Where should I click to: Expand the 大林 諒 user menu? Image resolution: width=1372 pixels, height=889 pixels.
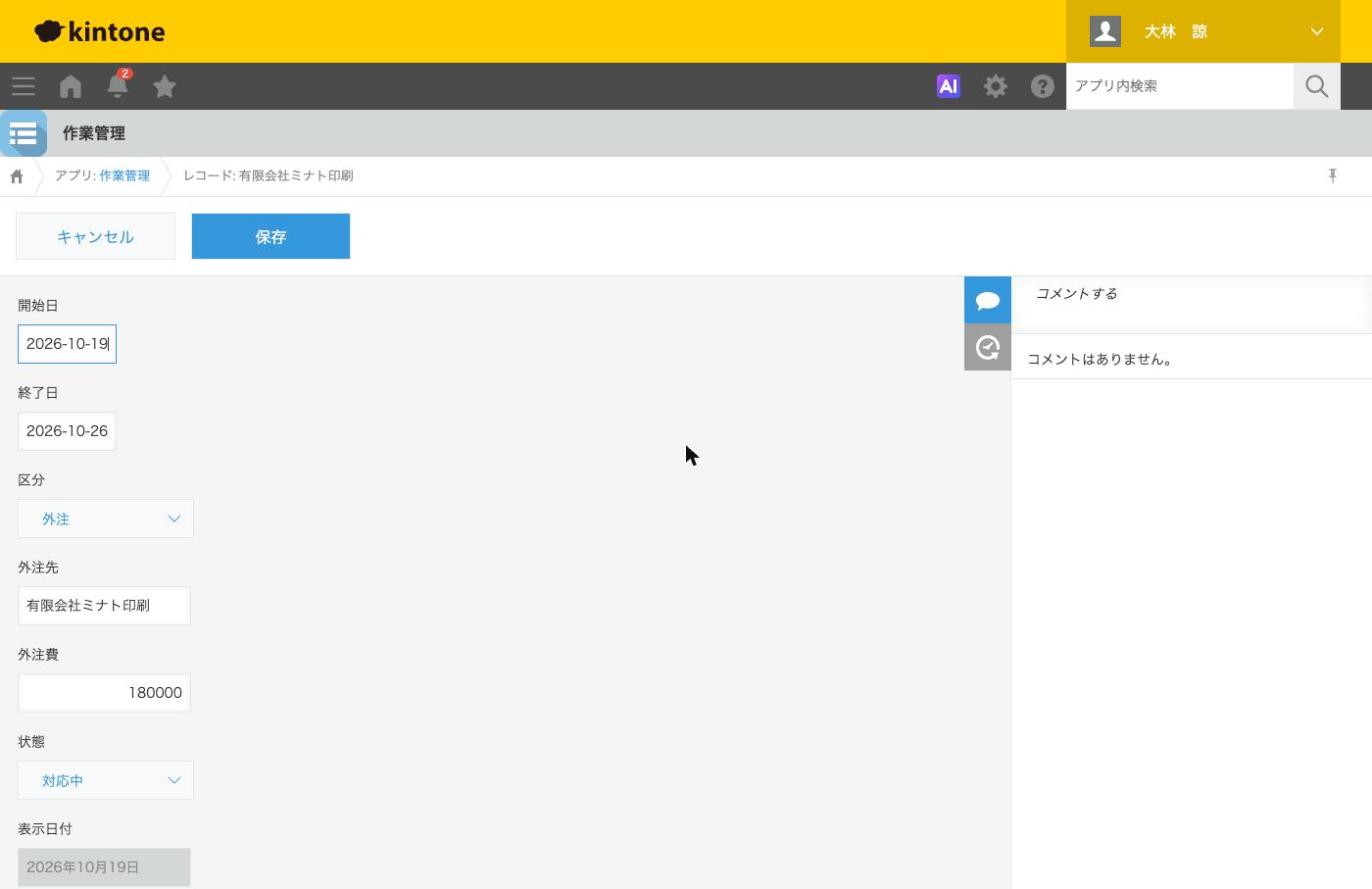pyautogui.click(x=1203, y=31)
